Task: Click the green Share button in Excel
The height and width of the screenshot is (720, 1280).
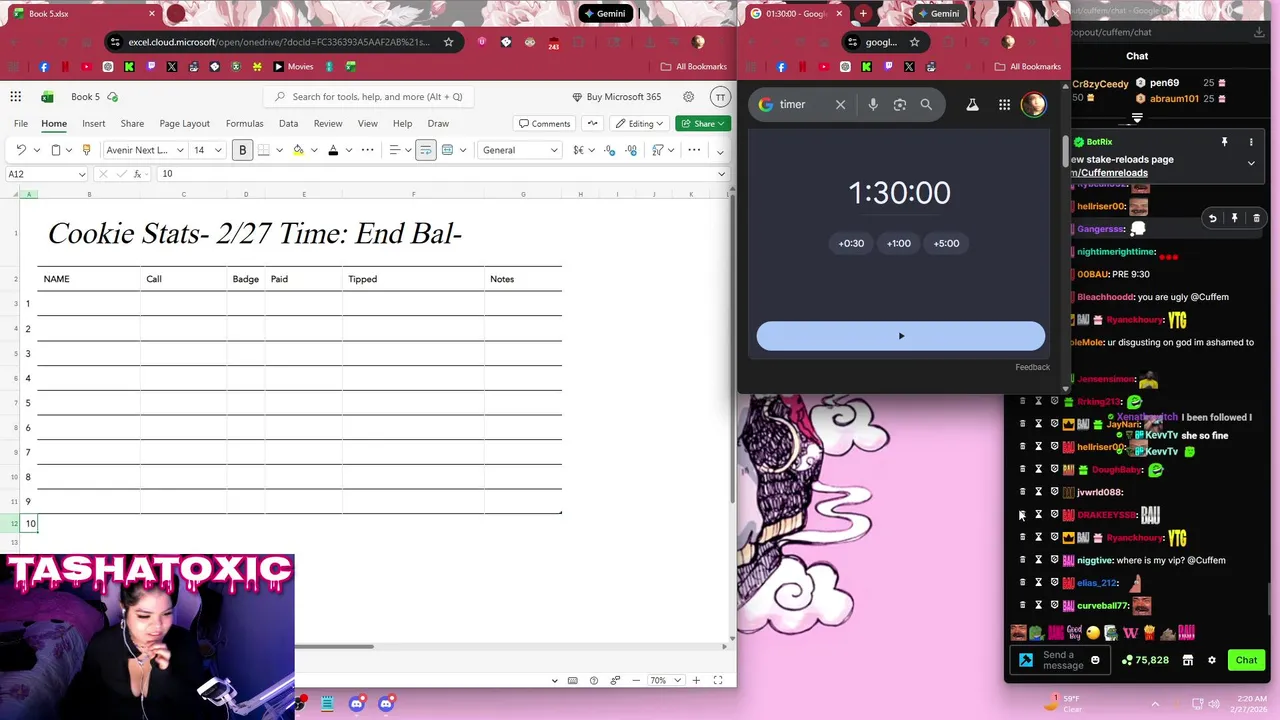Action: [703, 124]
